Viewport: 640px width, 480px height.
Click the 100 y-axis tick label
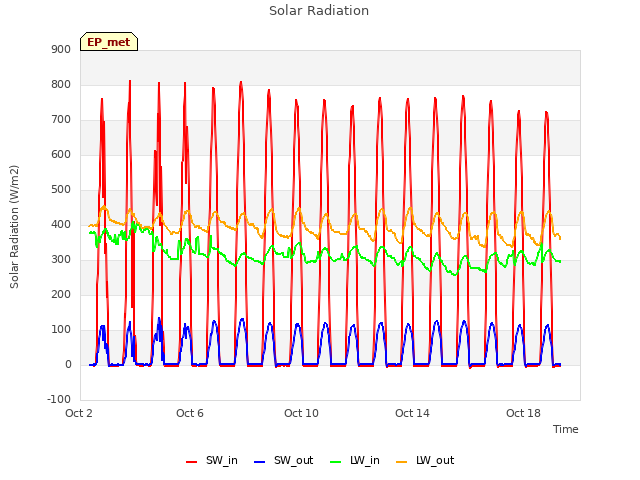point(61,329)
